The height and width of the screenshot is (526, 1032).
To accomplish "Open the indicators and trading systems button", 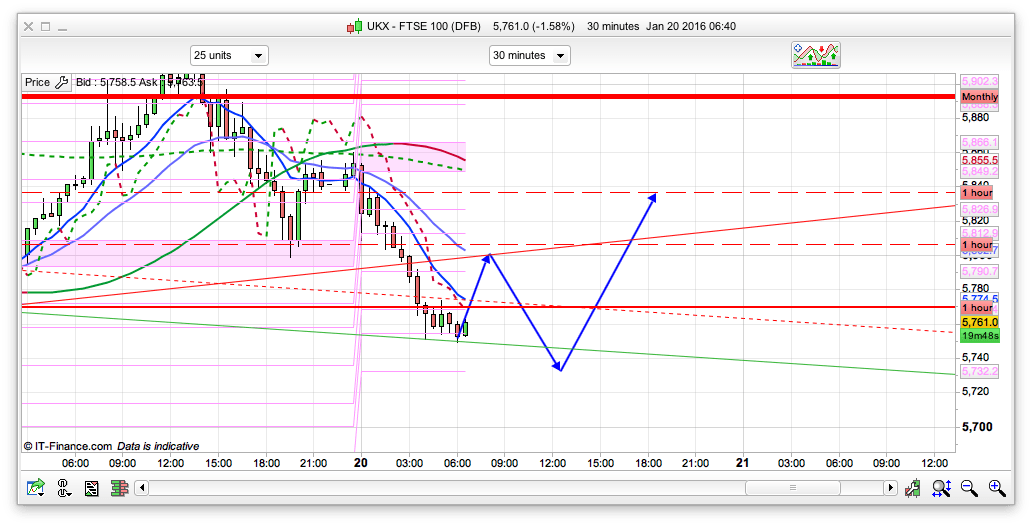I will [816, 55].
